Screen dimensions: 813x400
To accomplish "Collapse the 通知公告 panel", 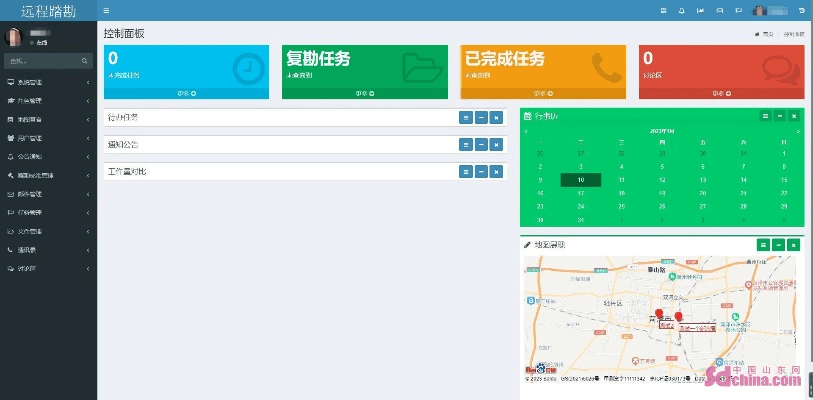I will point(481,145).
